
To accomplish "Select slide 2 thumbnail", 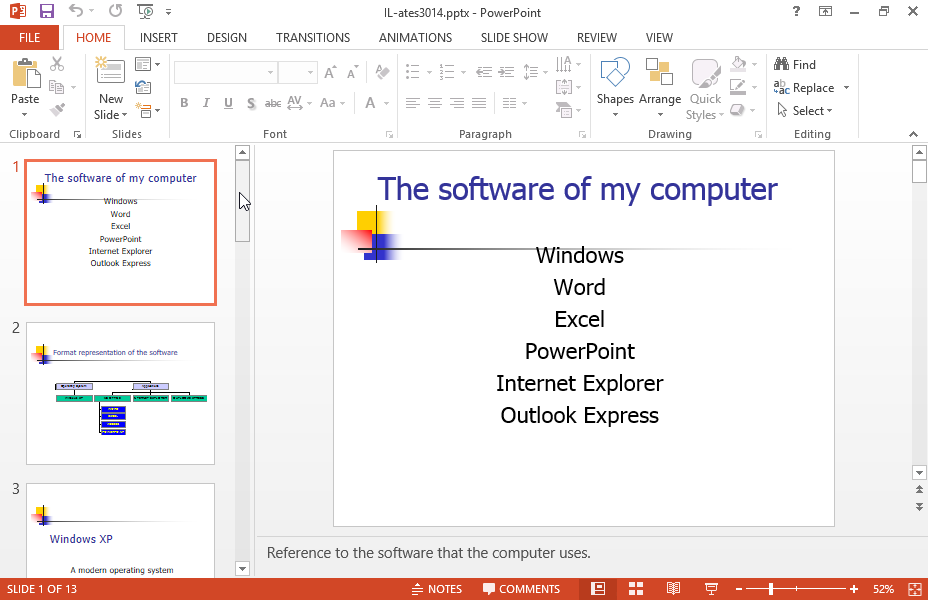I will pyautogui.click(x=120, y=393).
